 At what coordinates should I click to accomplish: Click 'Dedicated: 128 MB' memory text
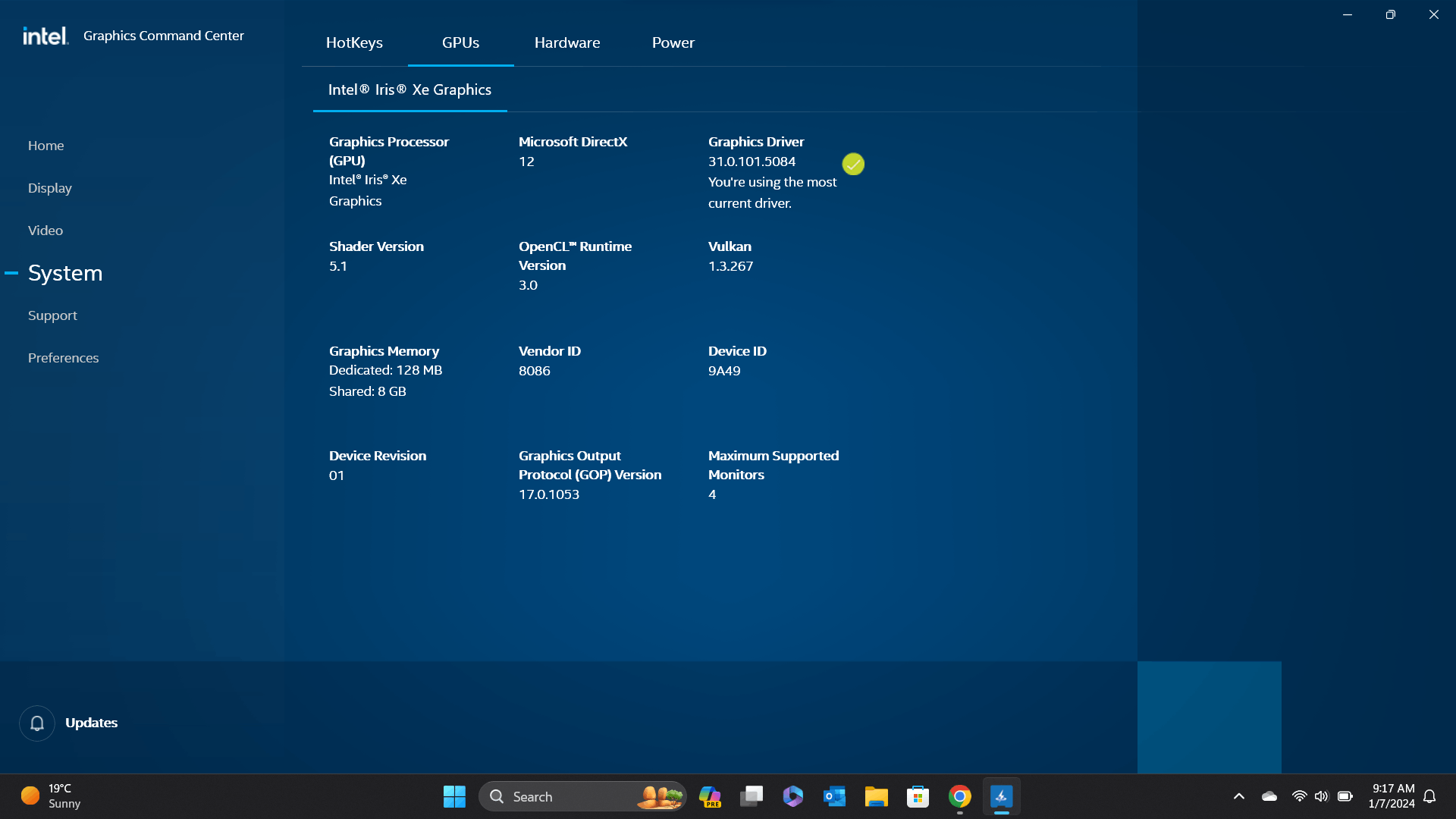385,370
